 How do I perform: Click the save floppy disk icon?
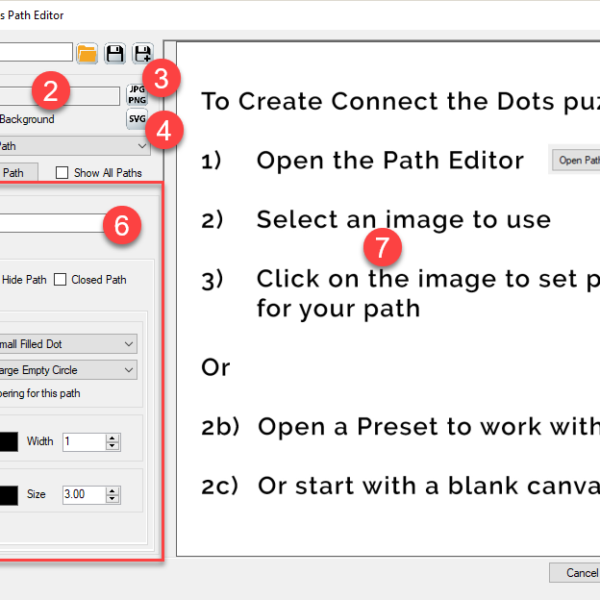click(115, 54)
